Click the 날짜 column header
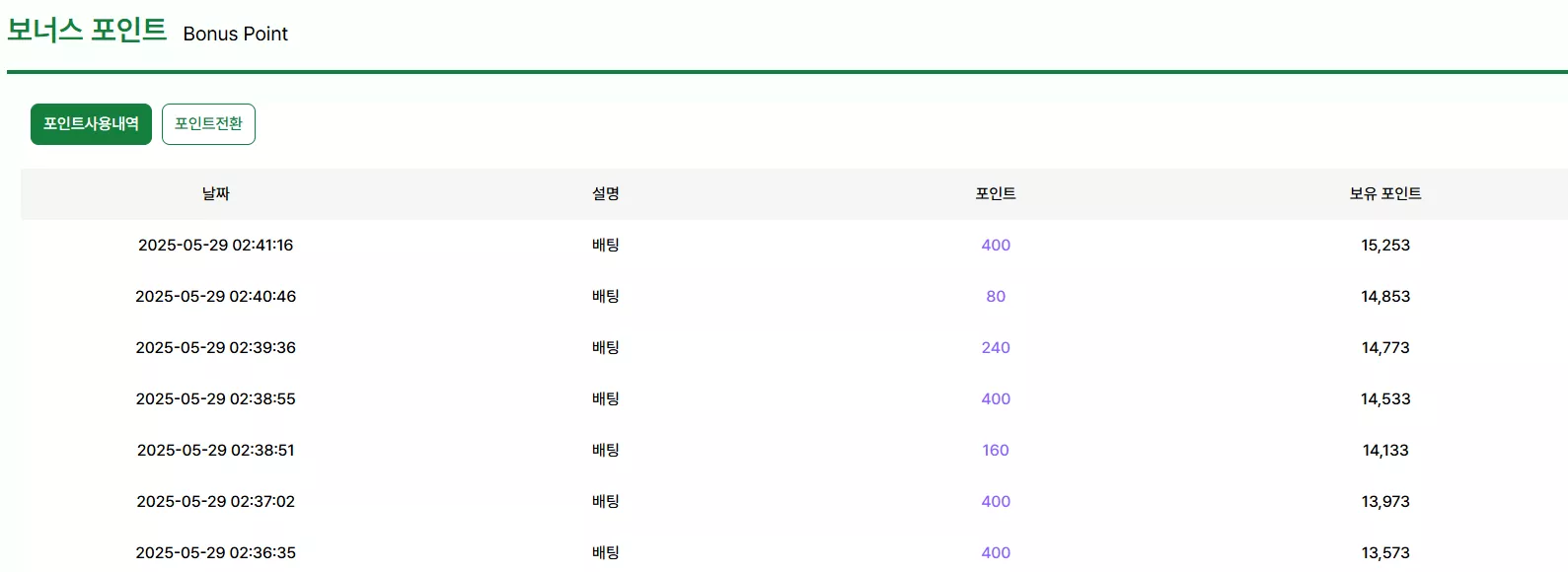The height and width of the screenshot is (572, 1568). [216, 194]
